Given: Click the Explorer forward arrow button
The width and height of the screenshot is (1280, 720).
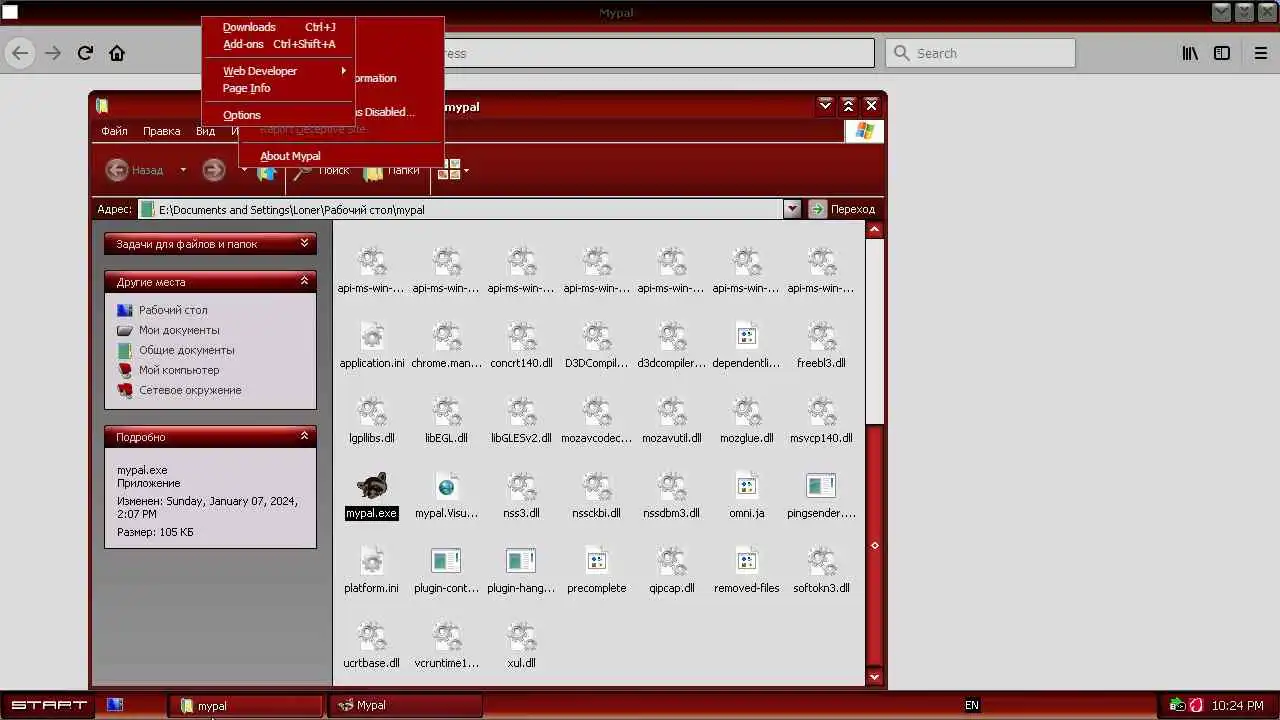Looking at the screenshot, I should 213,170.
